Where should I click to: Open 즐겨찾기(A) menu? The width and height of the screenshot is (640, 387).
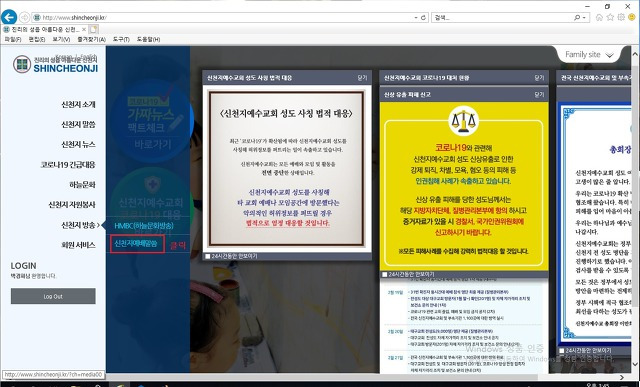tap(91, 39)
